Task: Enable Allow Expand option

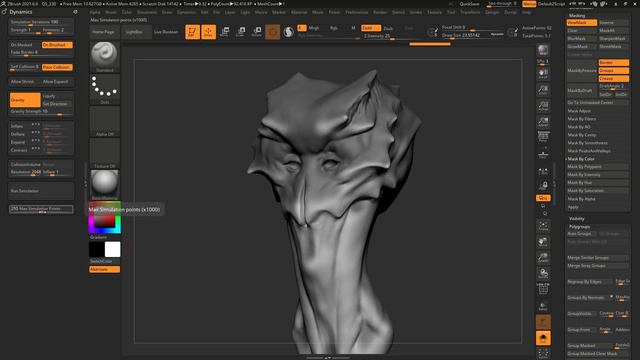Action: click(x=57, y=82)
